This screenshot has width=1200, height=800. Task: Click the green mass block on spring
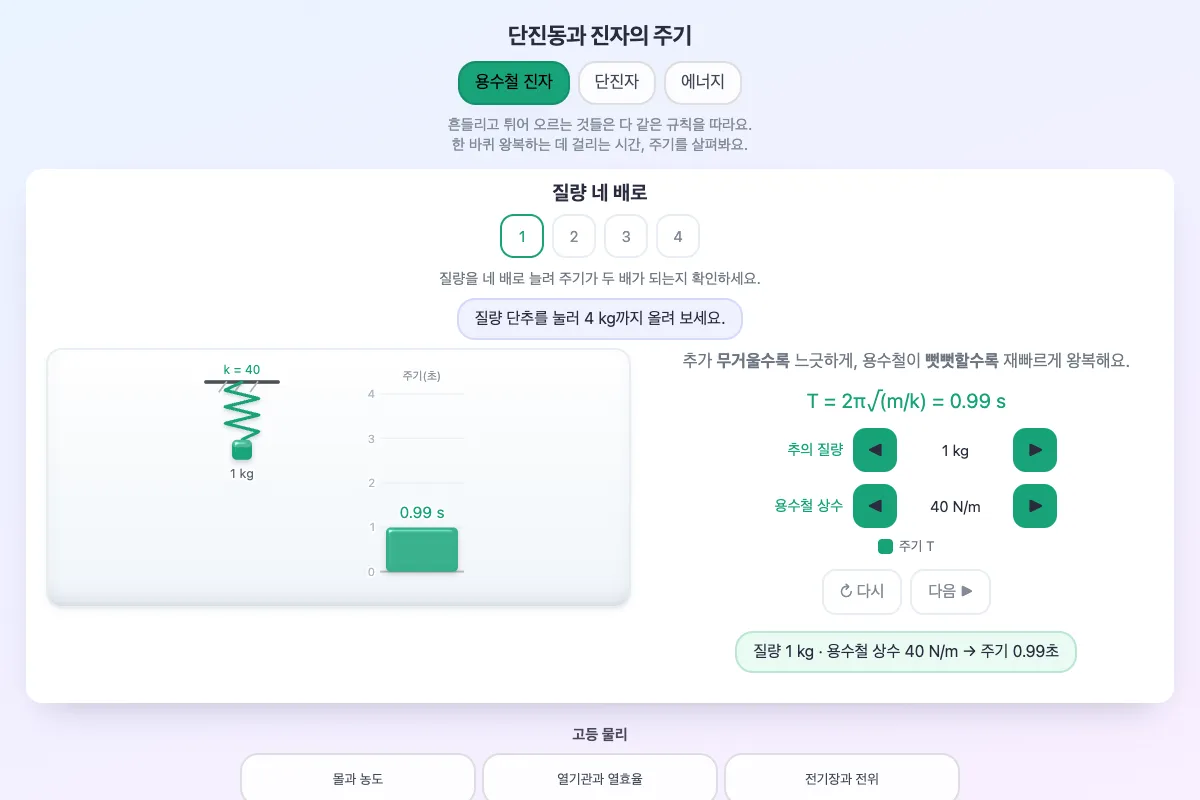[x=242, y=450]
